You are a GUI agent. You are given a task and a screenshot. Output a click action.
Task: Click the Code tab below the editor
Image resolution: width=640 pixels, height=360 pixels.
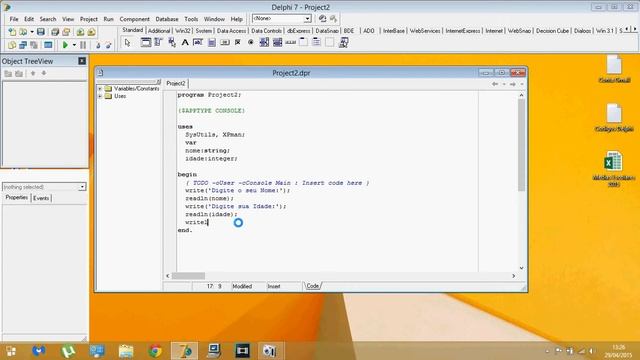click(313, 286)
